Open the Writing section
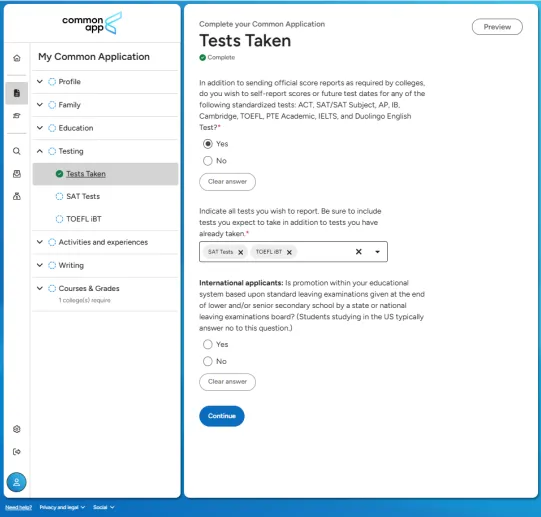The width and height of the screenshot is (541, 517). point(71,265)
